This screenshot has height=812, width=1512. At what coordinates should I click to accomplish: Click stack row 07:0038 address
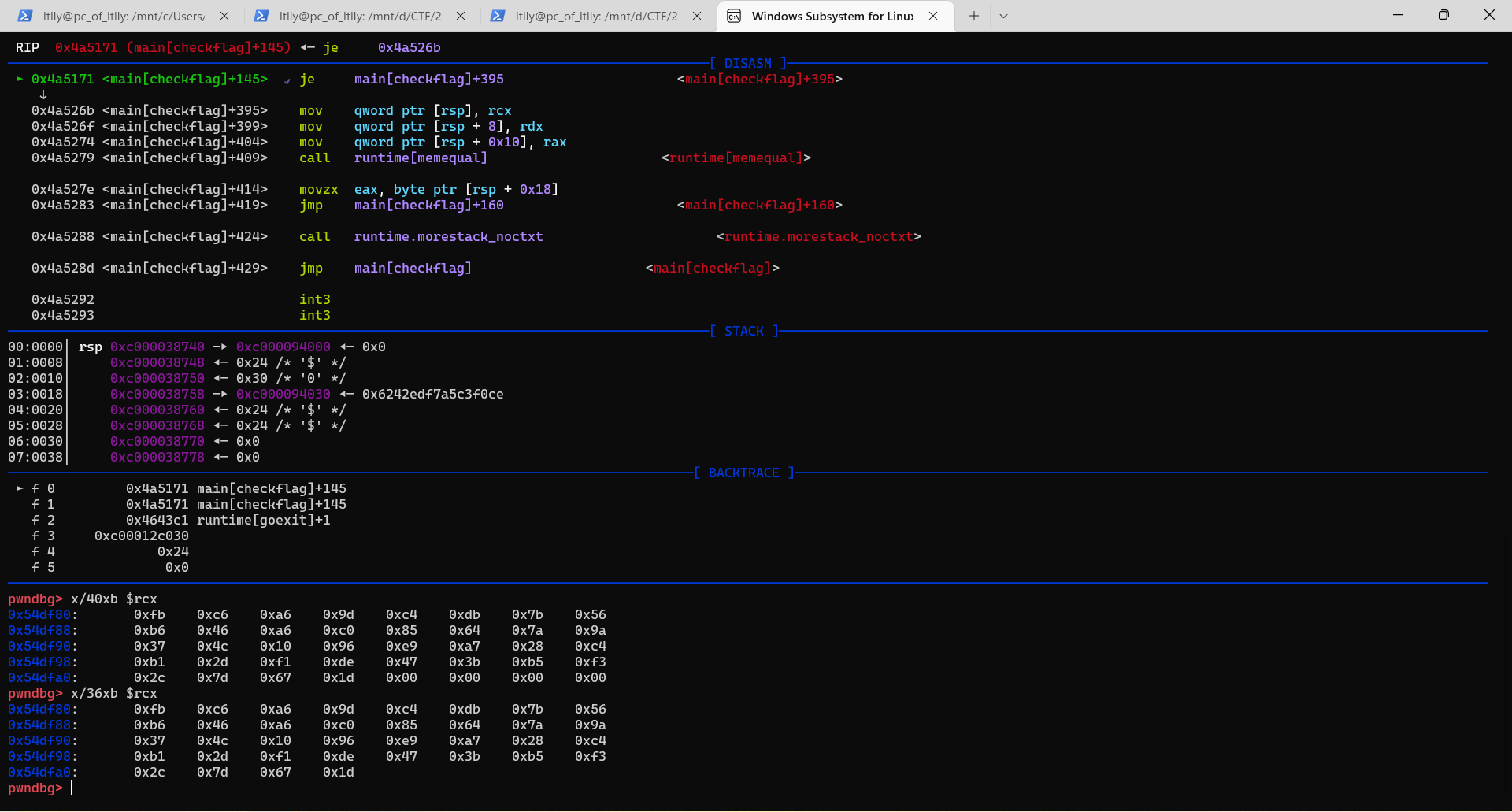157,457
